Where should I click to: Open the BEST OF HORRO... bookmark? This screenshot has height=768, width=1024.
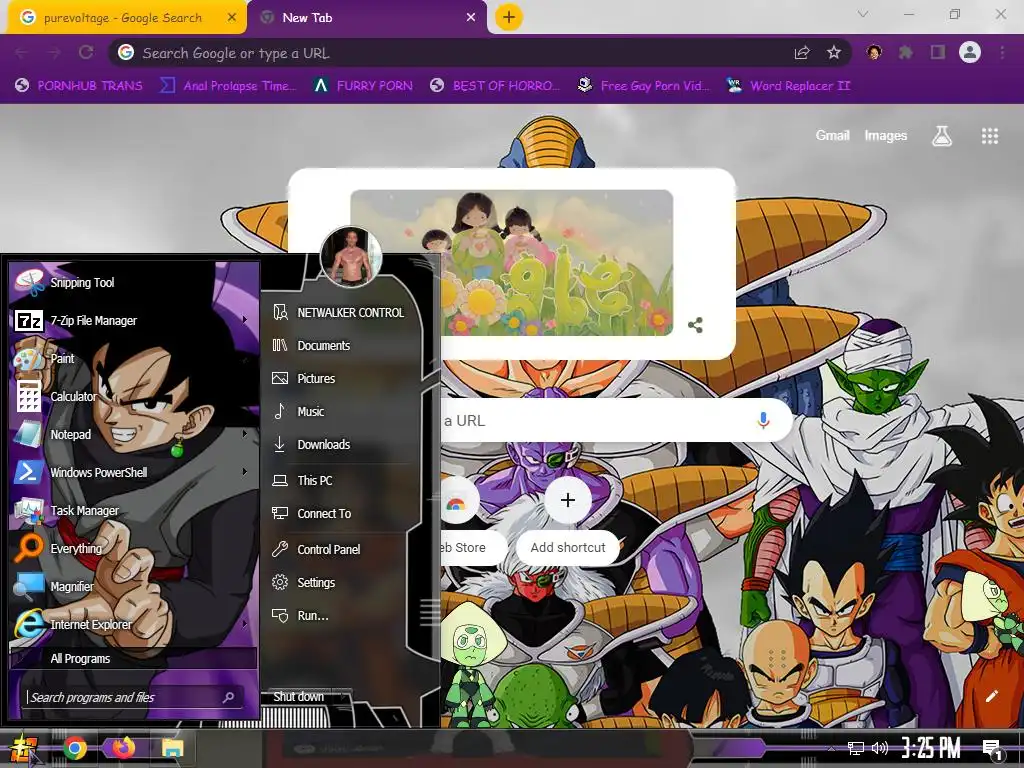[x=496, y=86]
